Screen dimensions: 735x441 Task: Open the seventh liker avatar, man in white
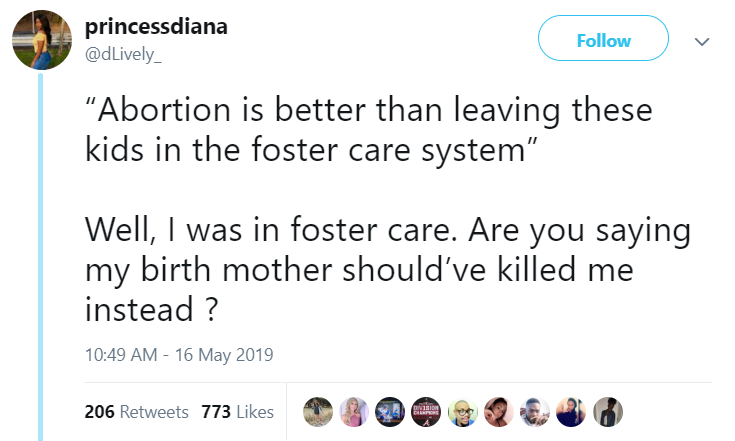tap(536, 411)
